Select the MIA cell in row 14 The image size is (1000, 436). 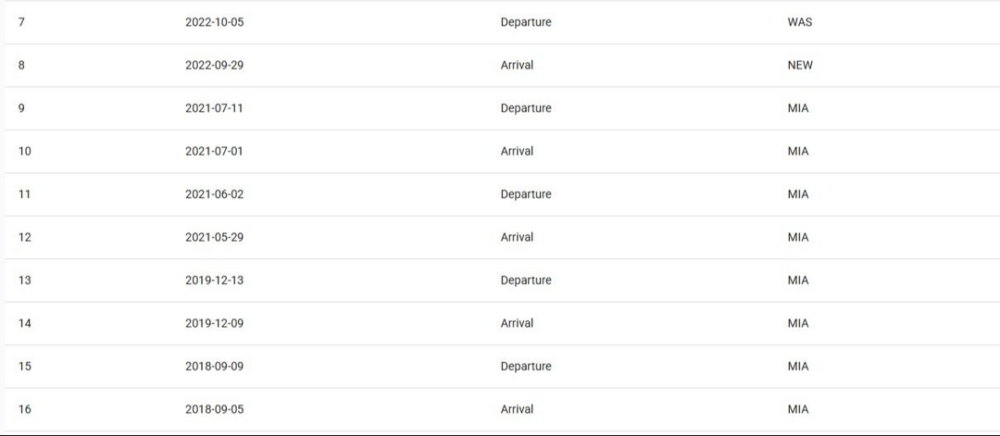pyautogui.click(x=798, y=324)
